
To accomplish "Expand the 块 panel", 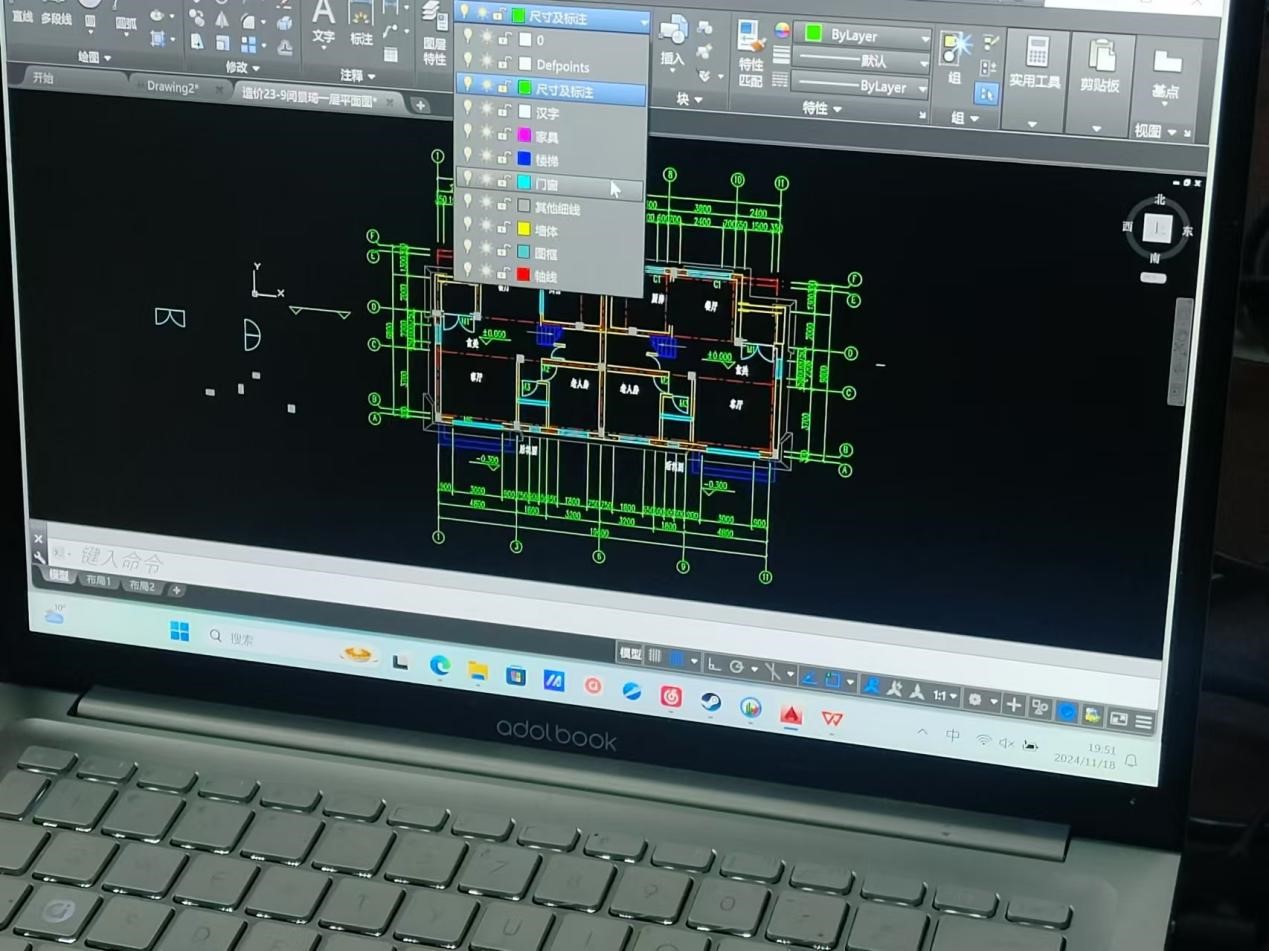I will [x=689, y=99].
